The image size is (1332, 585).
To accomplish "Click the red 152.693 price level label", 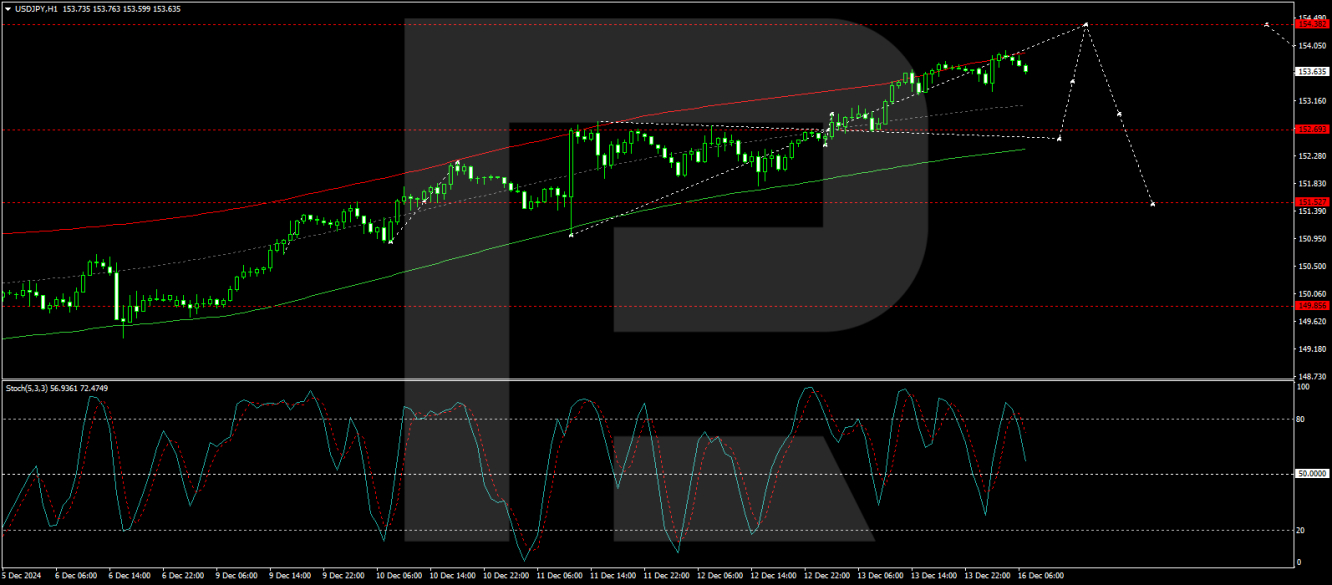I will (x=1311, y=129).
